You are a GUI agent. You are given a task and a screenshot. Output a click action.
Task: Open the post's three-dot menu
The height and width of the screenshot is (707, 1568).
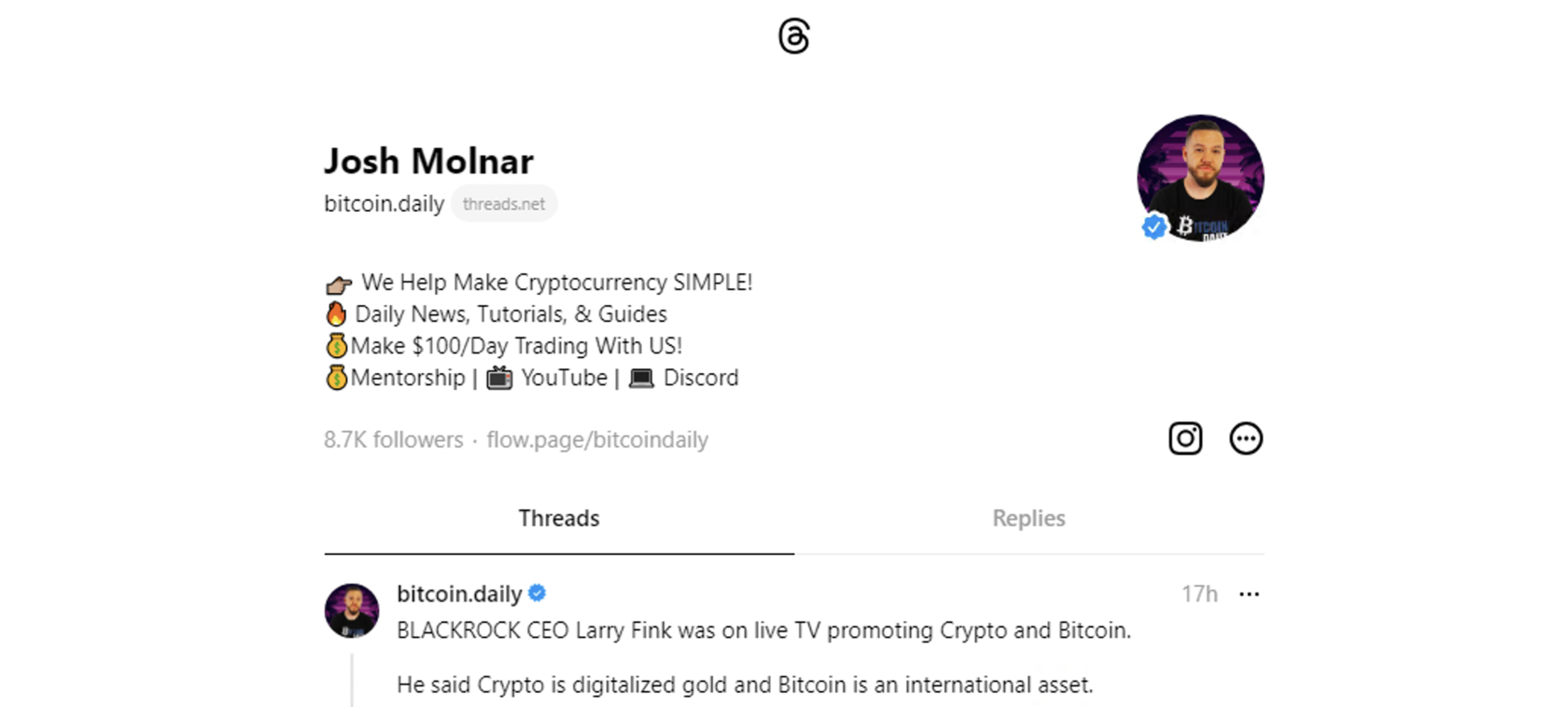point(1249,594)
